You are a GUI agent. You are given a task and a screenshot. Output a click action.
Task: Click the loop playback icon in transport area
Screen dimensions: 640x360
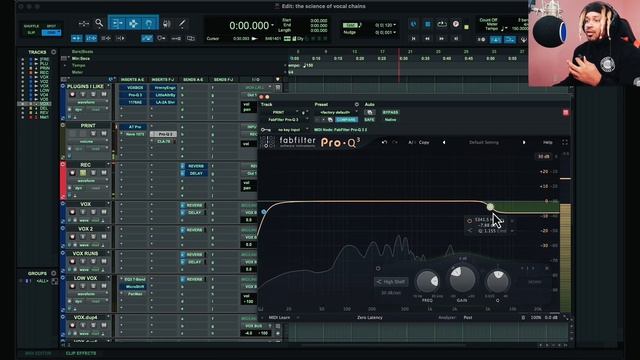442,24
